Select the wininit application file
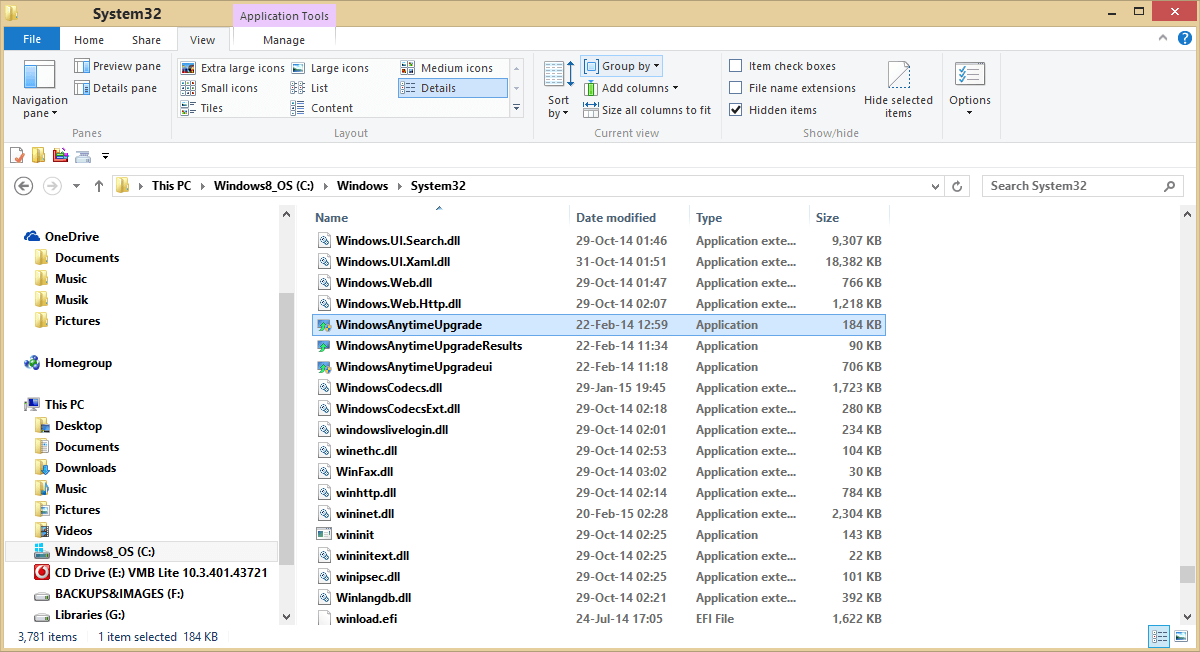Screen dimensions: 1200x652 pos(598,535)
